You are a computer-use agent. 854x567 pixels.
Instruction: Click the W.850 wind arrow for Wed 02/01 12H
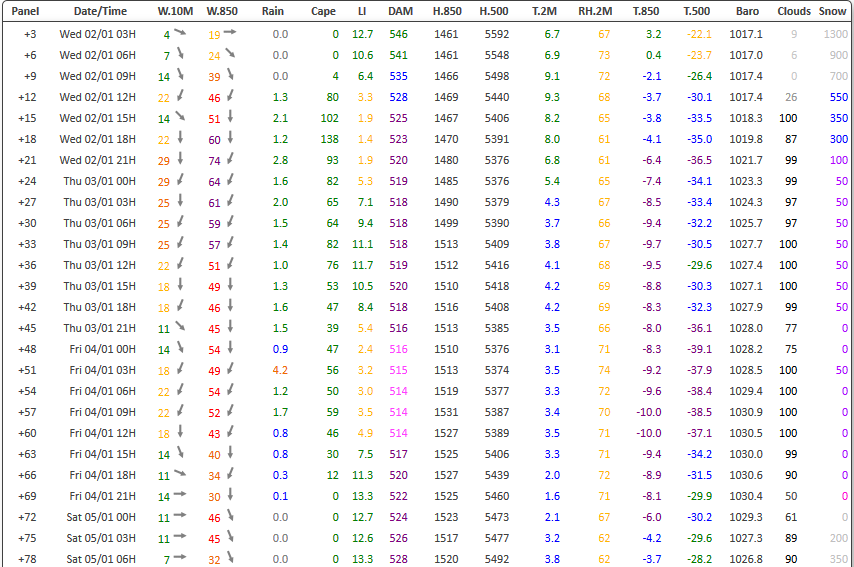(230, 96)
